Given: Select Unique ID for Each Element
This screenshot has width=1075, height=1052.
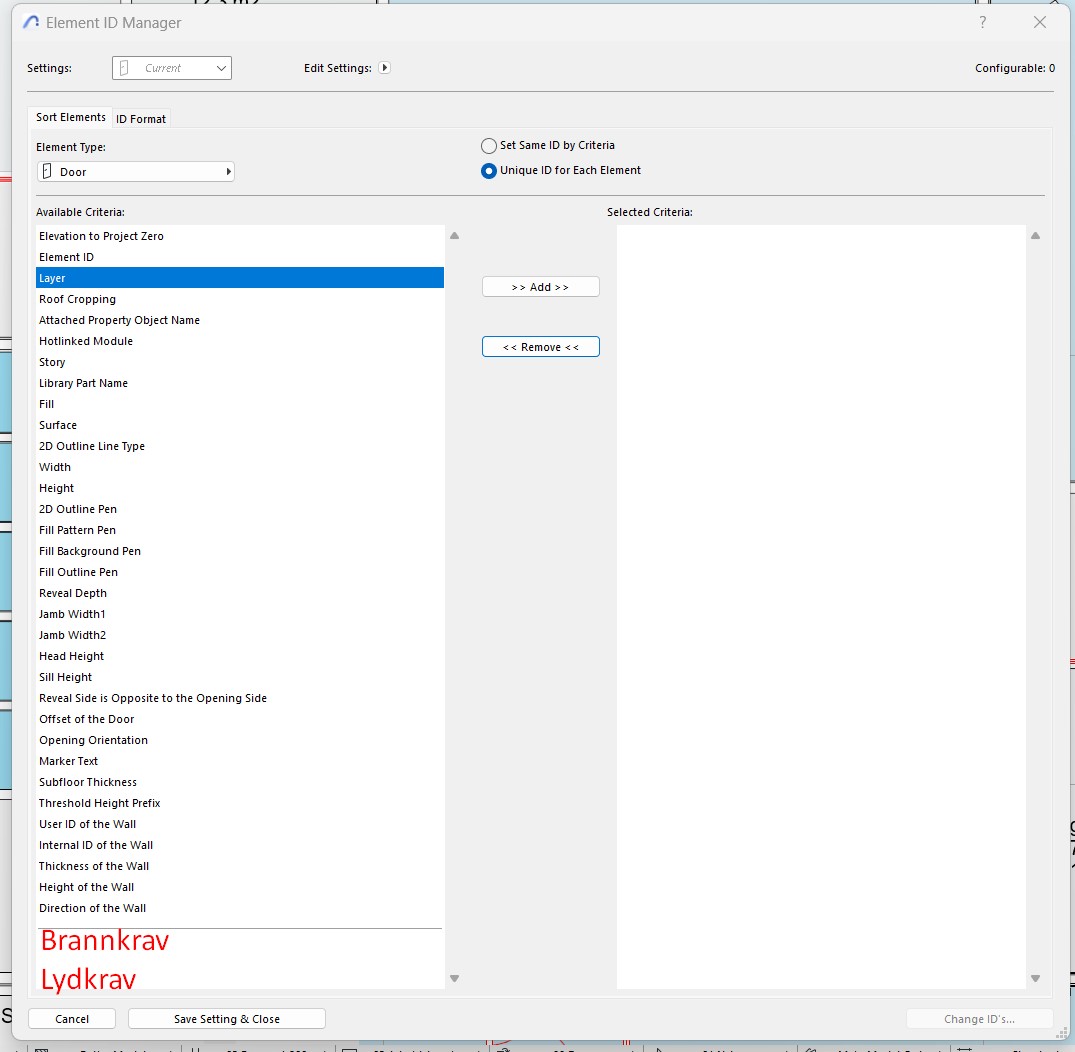Looking at the screenshot, I should (489, 171).
